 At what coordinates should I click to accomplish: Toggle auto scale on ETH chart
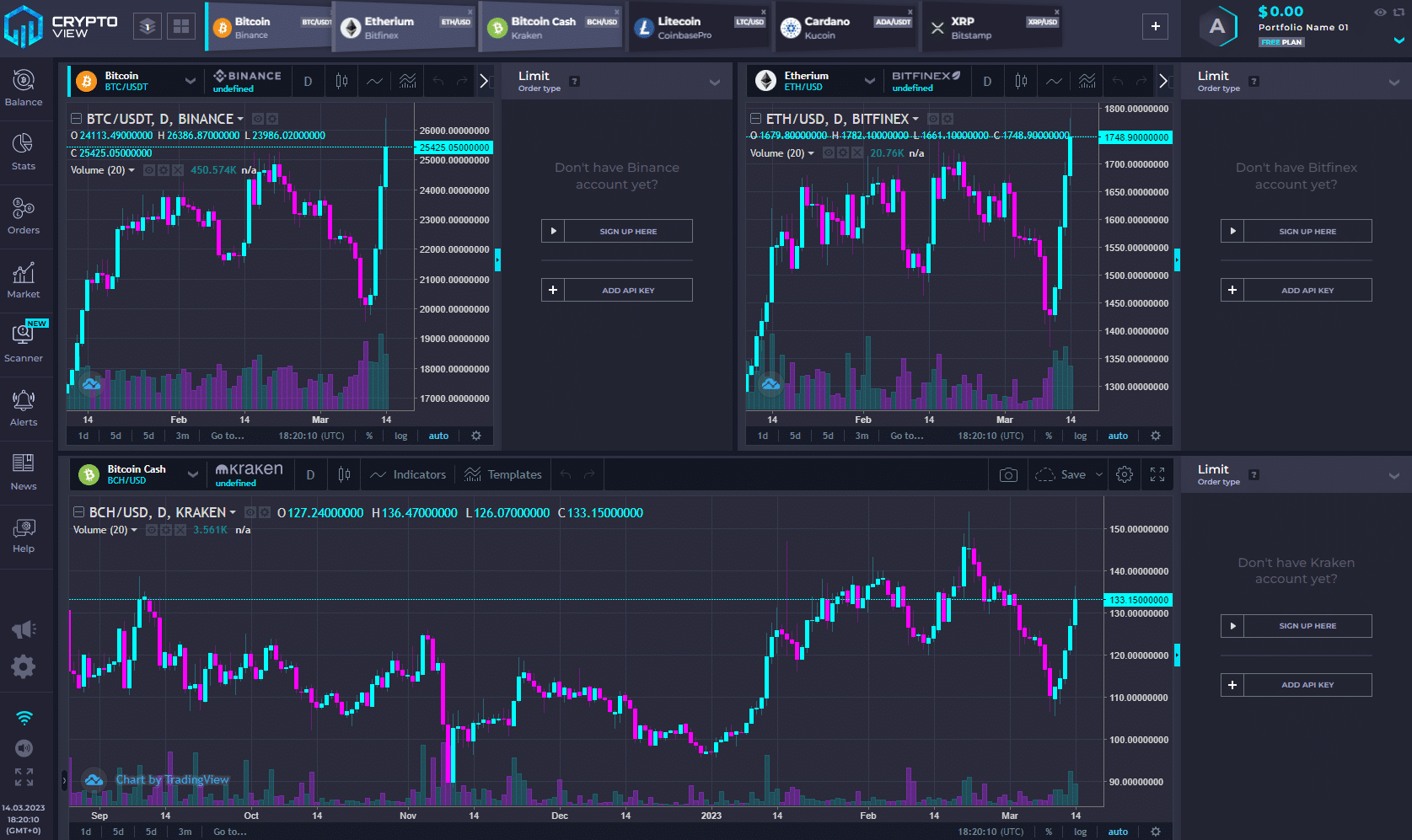[x=1118, y=436]
